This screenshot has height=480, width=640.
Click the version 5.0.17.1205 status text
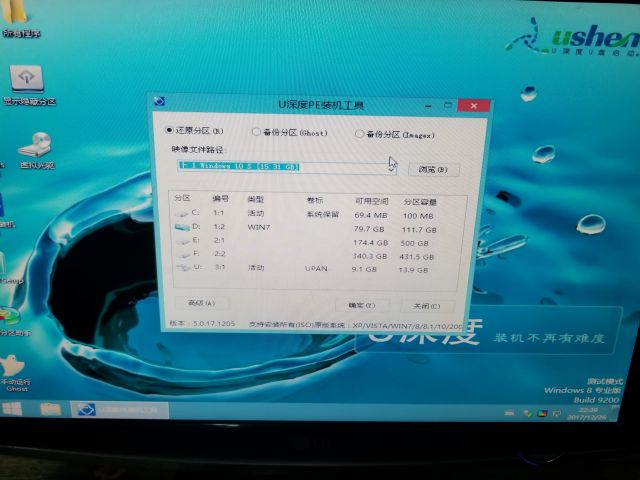202,323
